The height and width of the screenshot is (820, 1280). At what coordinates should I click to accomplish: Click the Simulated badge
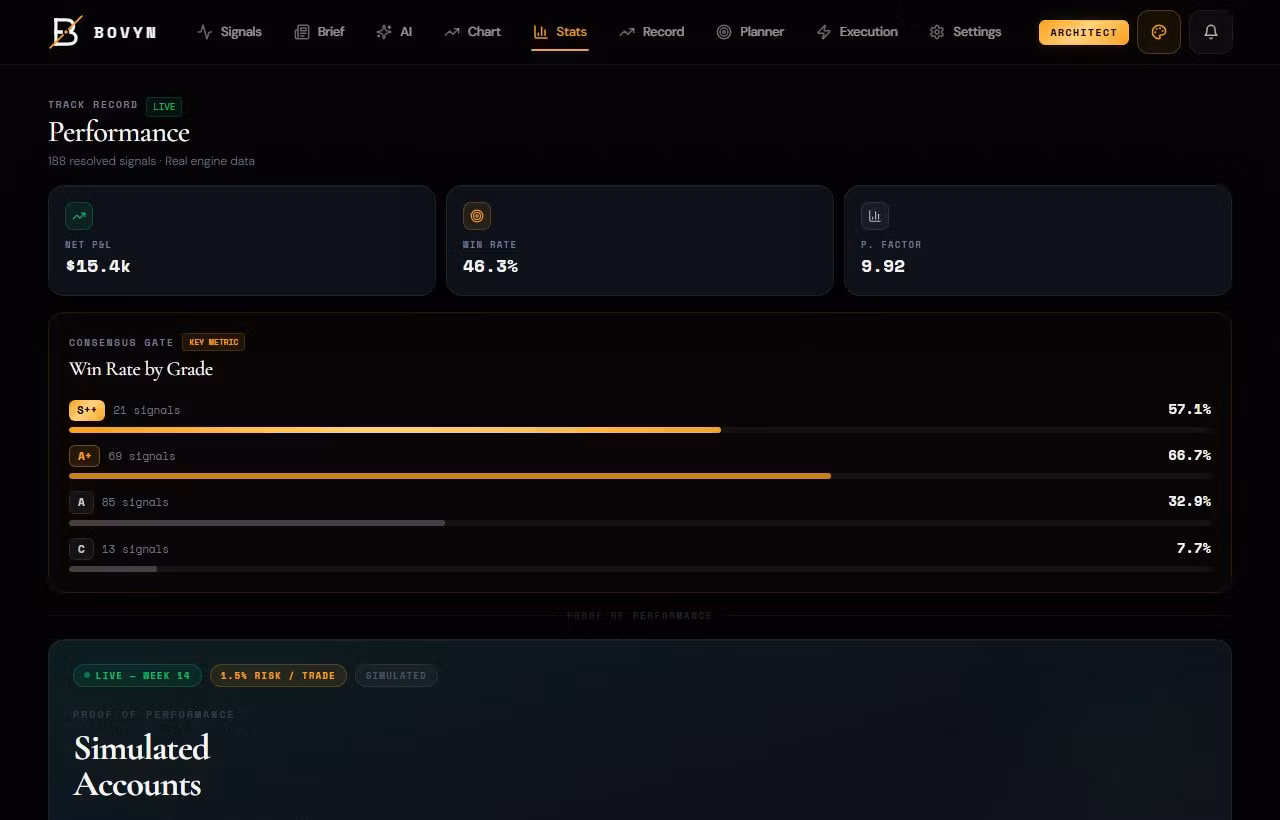396,676
